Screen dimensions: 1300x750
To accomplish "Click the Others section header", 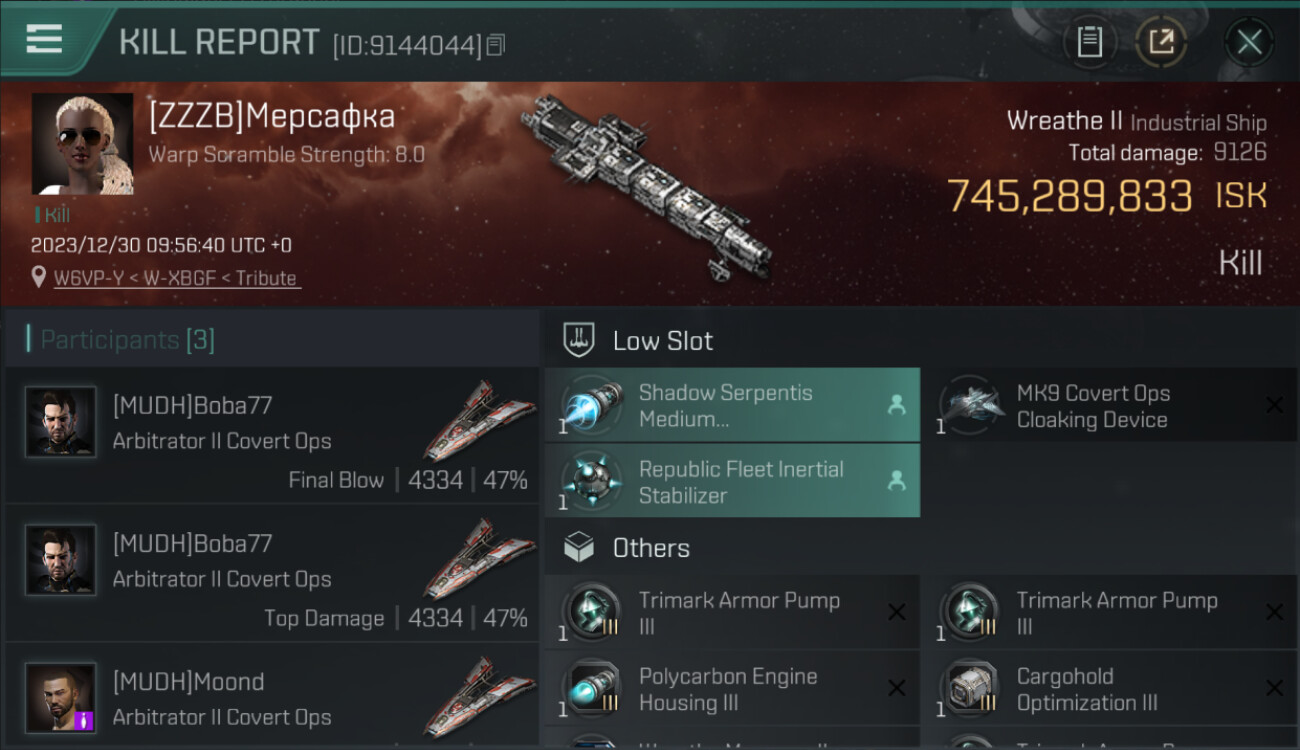I will [x=650, y=548].
